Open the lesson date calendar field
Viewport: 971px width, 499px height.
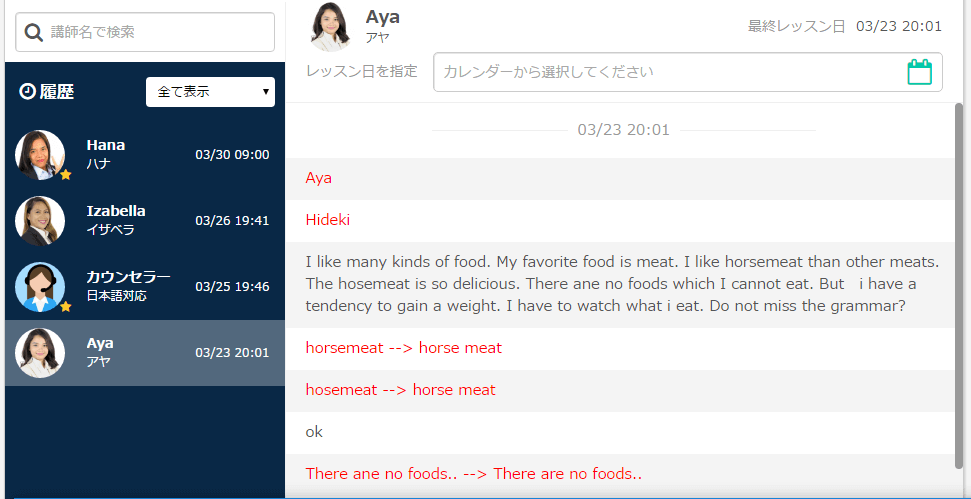[x=688, y=72]
